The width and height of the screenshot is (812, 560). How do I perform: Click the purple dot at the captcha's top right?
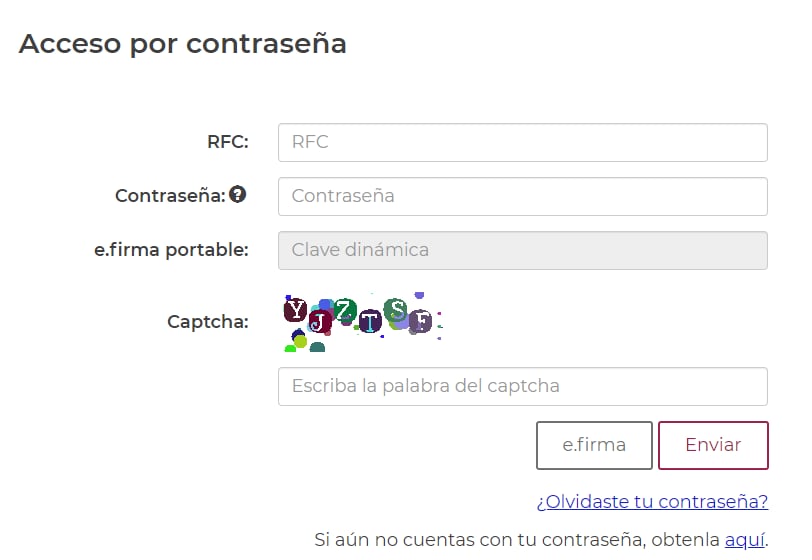[x=419, y=295]
